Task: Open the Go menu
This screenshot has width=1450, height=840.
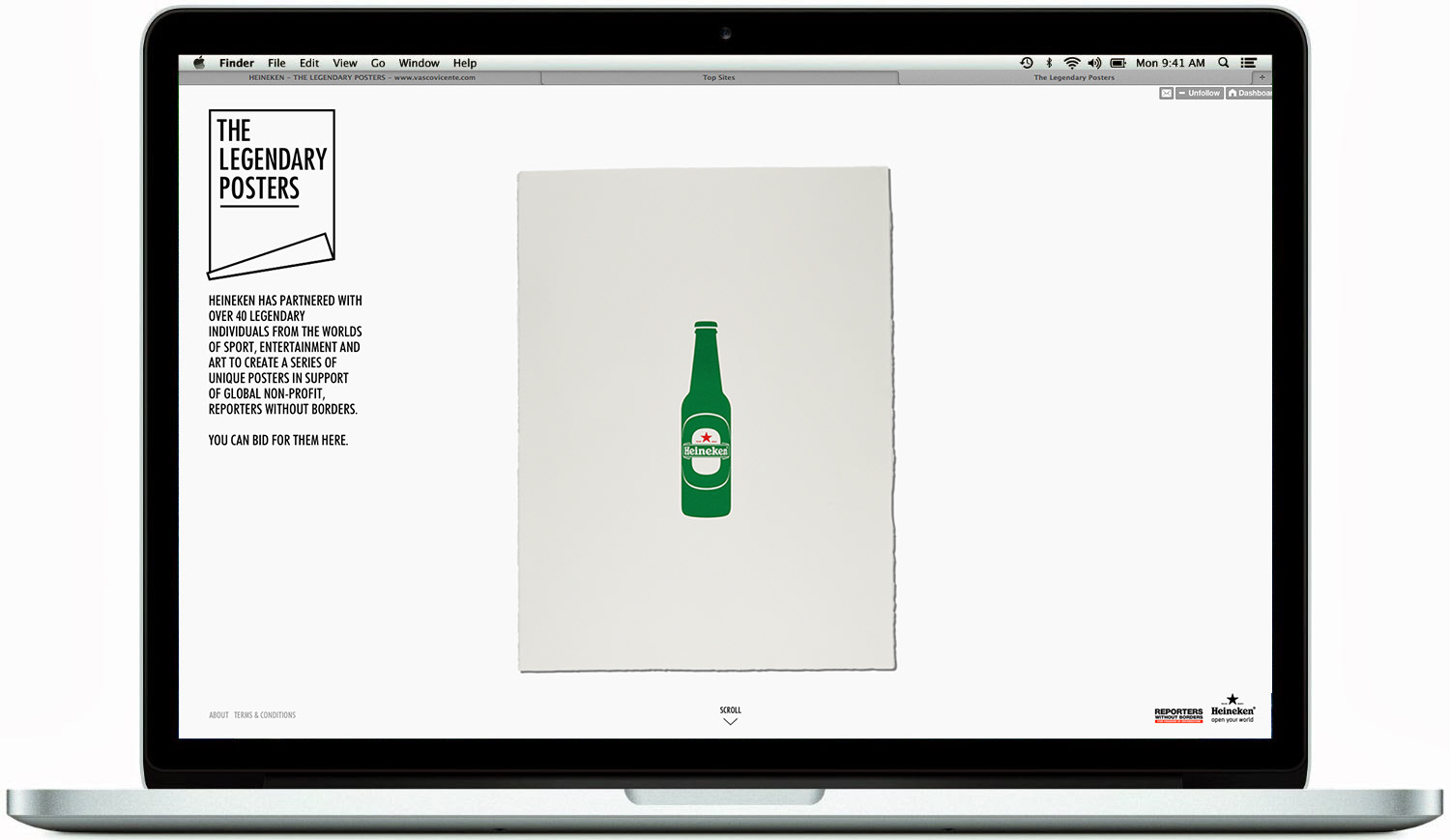Action: [378, 63]
